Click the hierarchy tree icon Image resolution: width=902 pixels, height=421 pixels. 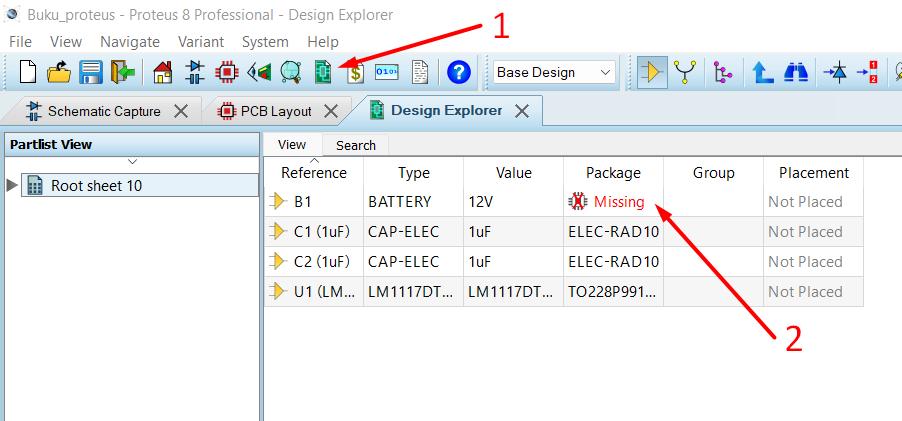[x=722, y=72]
